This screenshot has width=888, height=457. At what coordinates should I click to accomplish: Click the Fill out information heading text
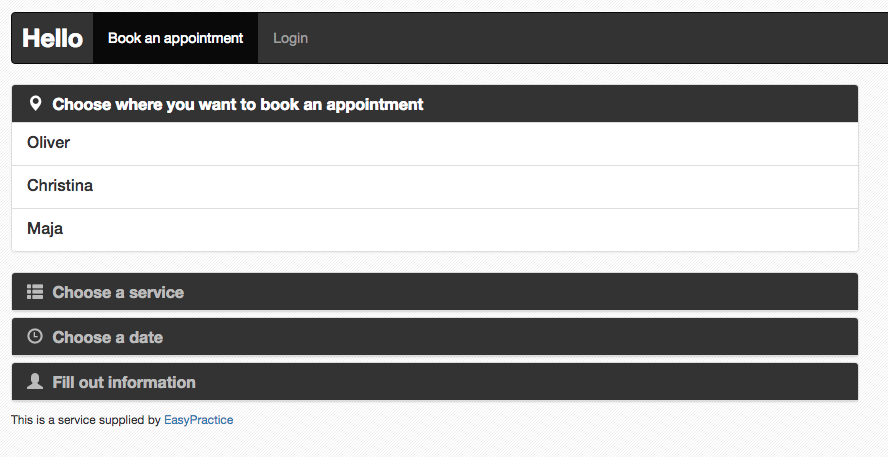[124, 382]
